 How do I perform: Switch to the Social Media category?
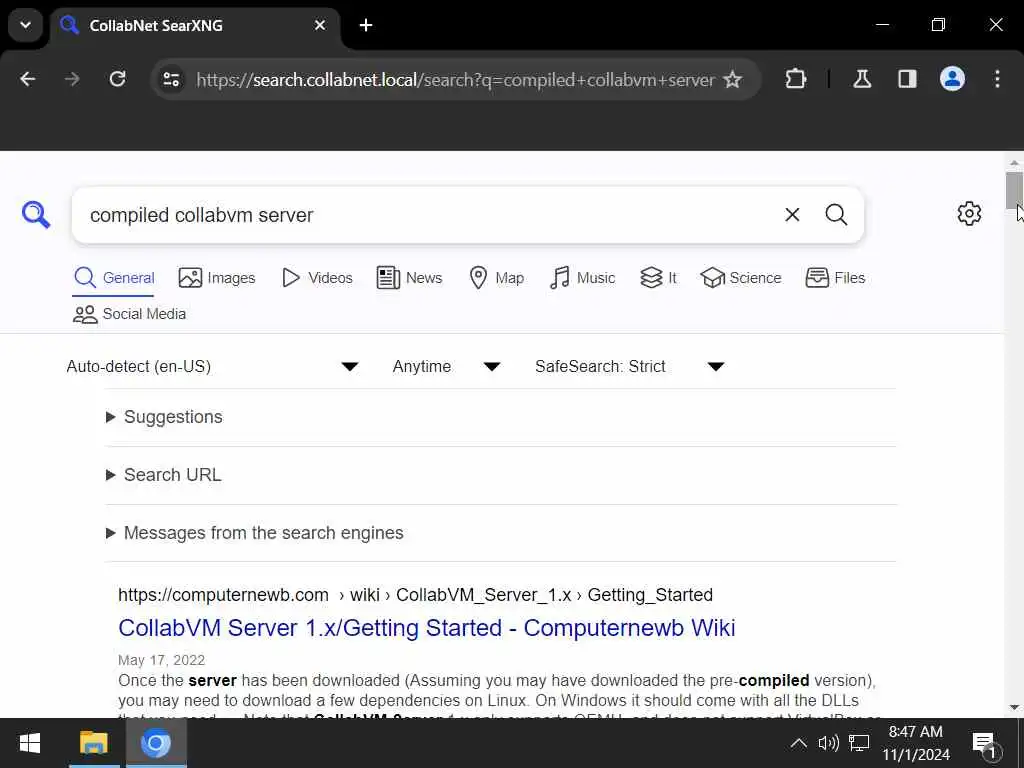pyautogui.click(x=129, y=314)
